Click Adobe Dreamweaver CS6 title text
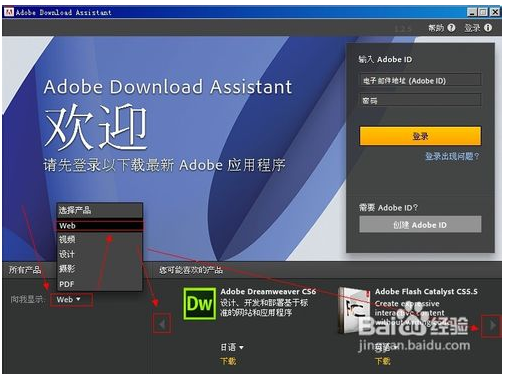 pos(268,291)
